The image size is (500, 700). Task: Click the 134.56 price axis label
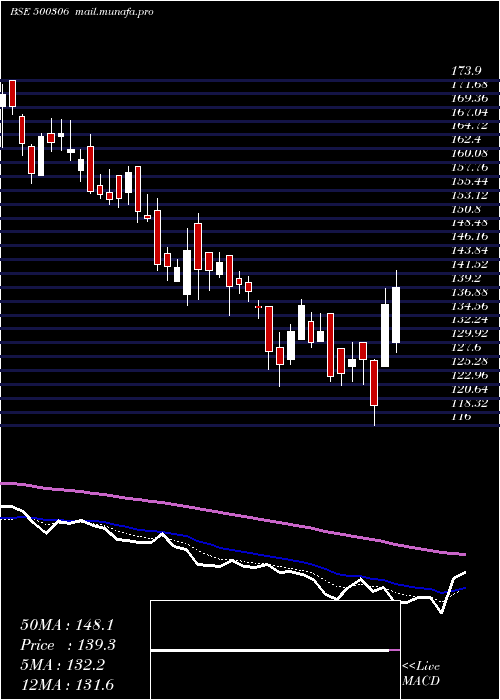pos(469,305)
